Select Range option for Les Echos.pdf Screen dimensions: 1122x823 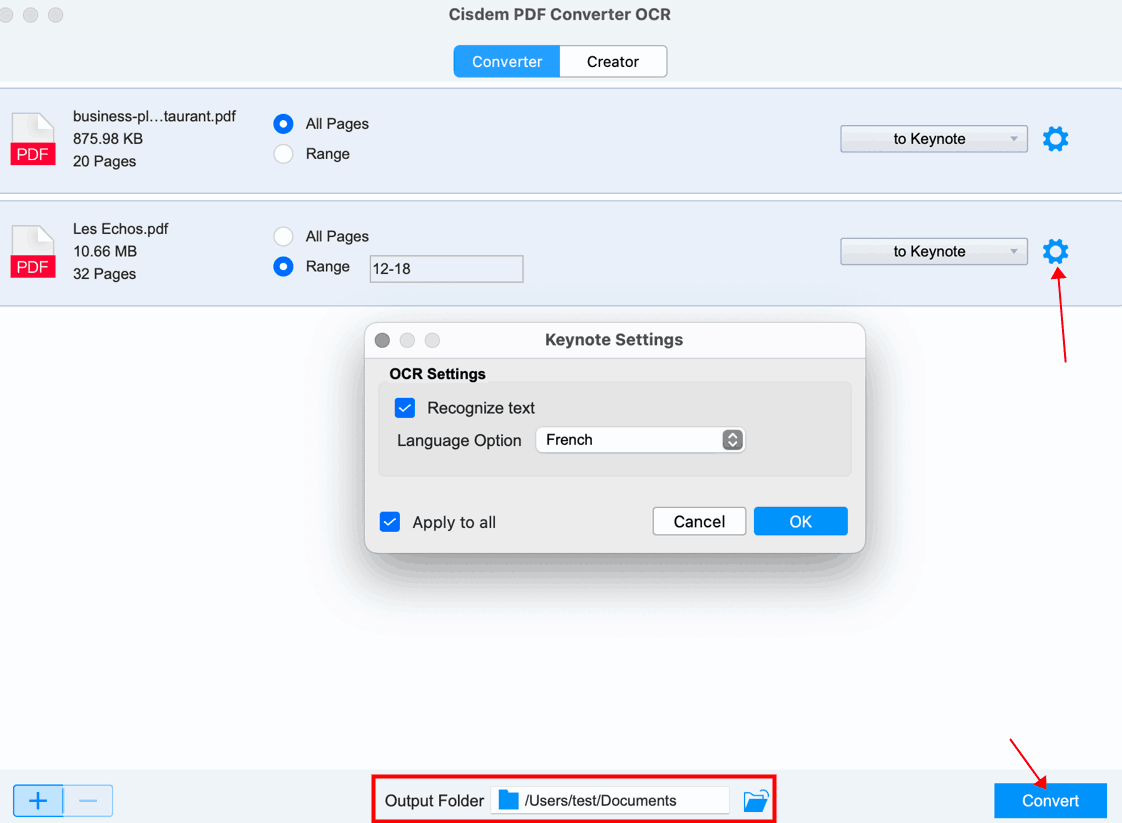[283, 266]
